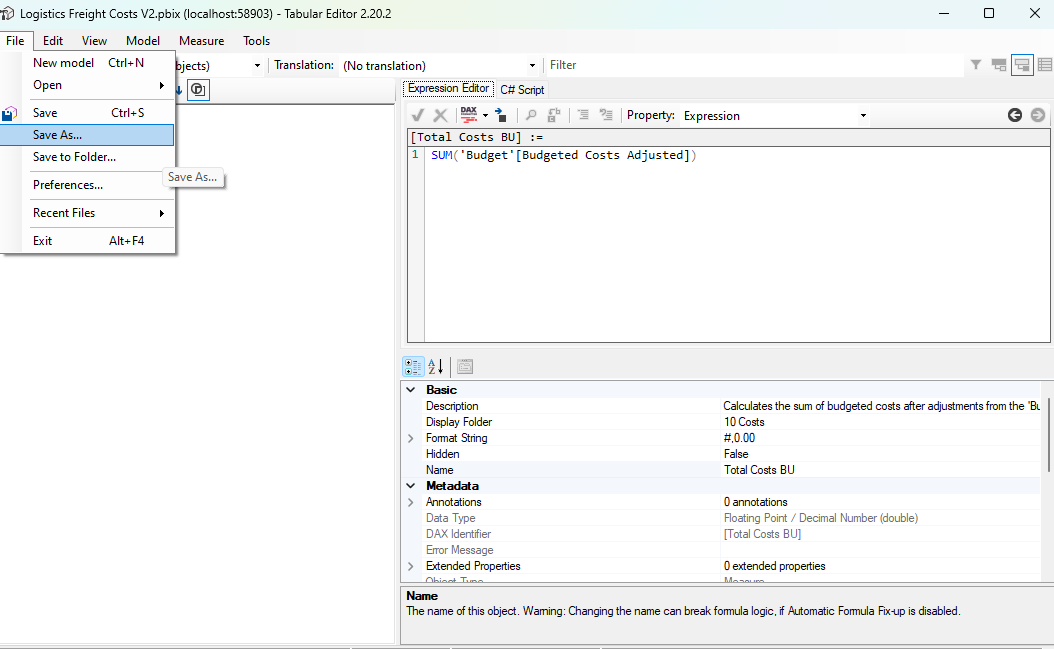Switch to the C# Script tab

[522, 88]
